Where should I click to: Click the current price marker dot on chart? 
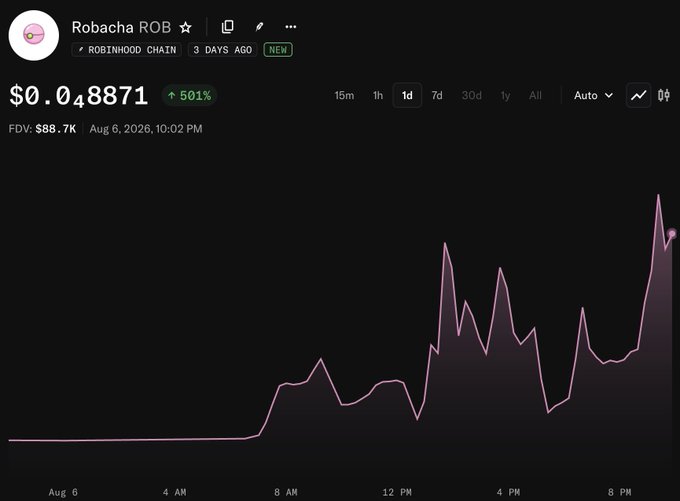[672, 234]
